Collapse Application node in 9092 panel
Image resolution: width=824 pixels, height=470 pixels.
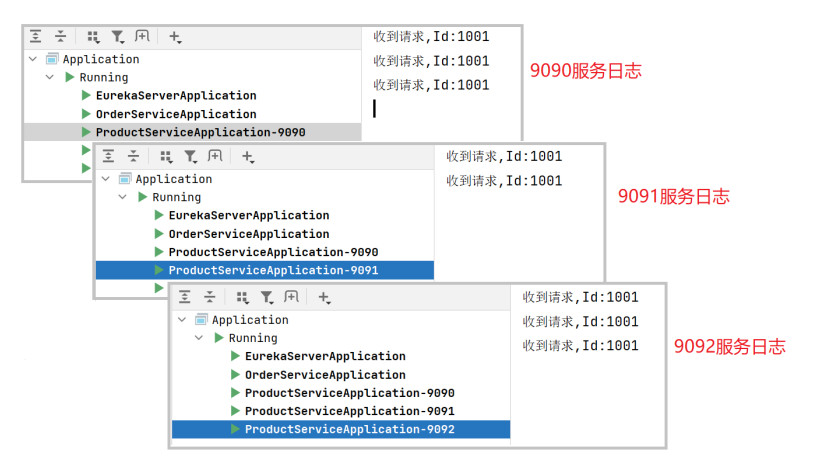182,320
